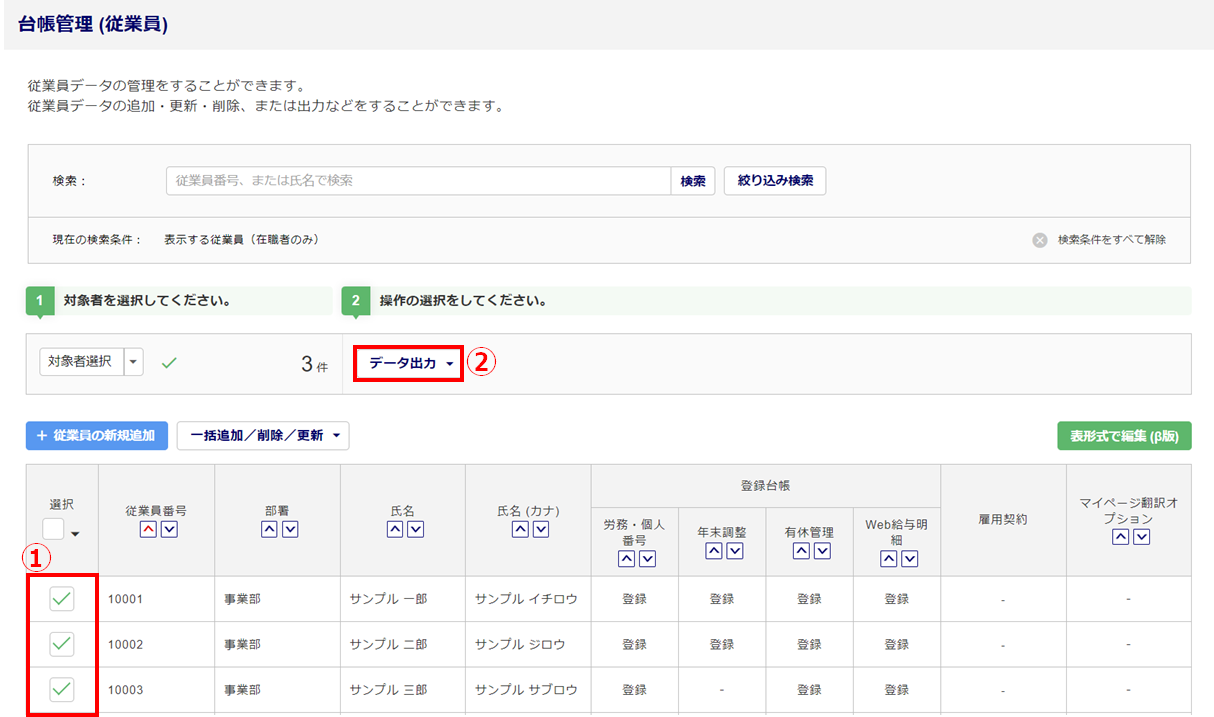Click the 検索 button
Image resolution: width=1214 pixels, height=717 pixels.
693,181
